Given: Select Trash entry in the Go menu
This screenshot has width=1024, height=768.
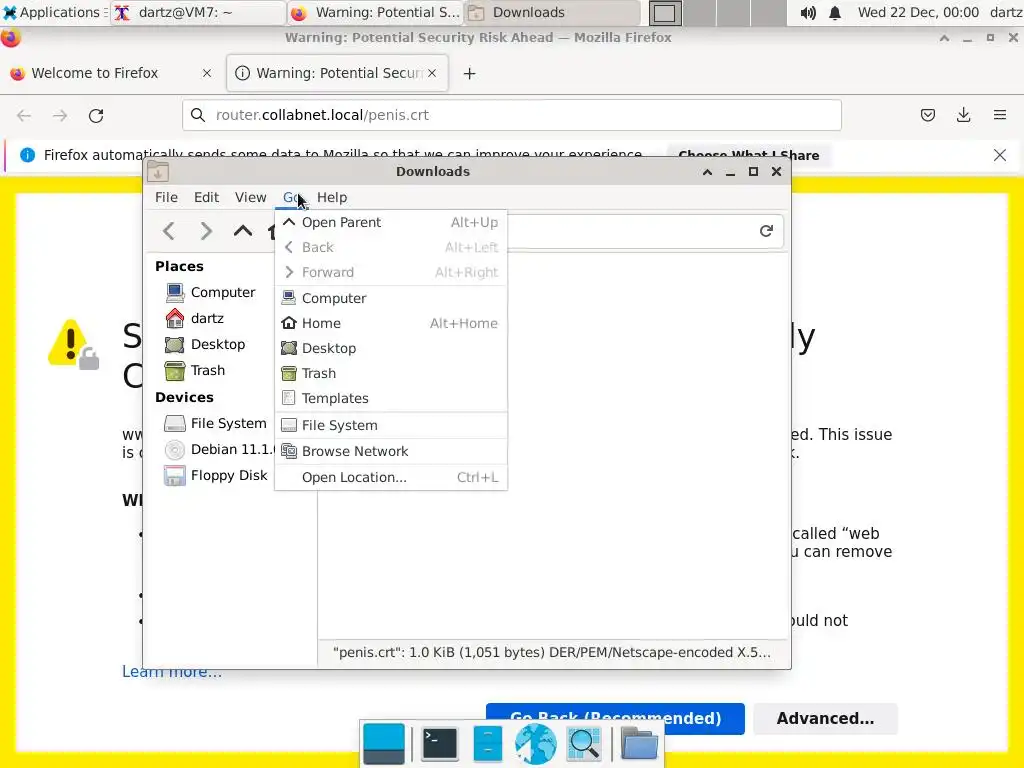Looking at the screenshot, I should (x=391, y=373).
